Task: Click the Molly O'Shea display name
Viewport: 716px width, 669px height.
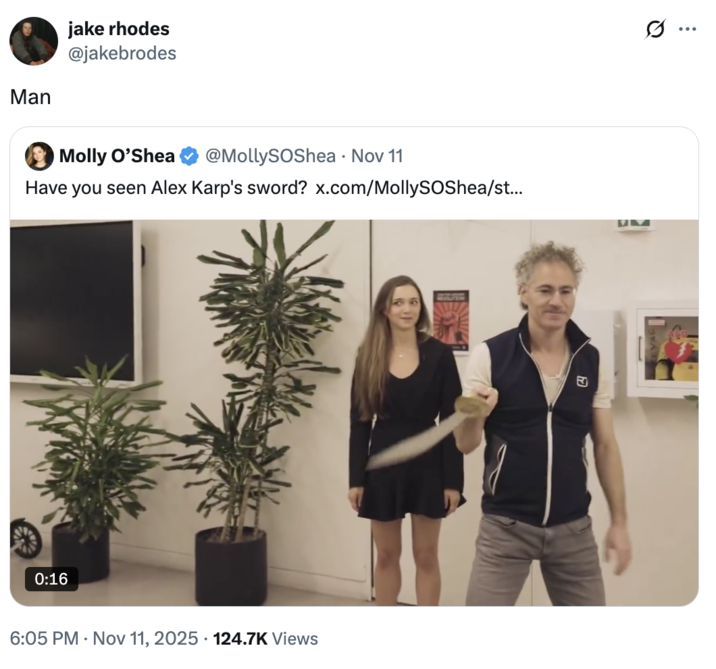Action: coord(117,156)
